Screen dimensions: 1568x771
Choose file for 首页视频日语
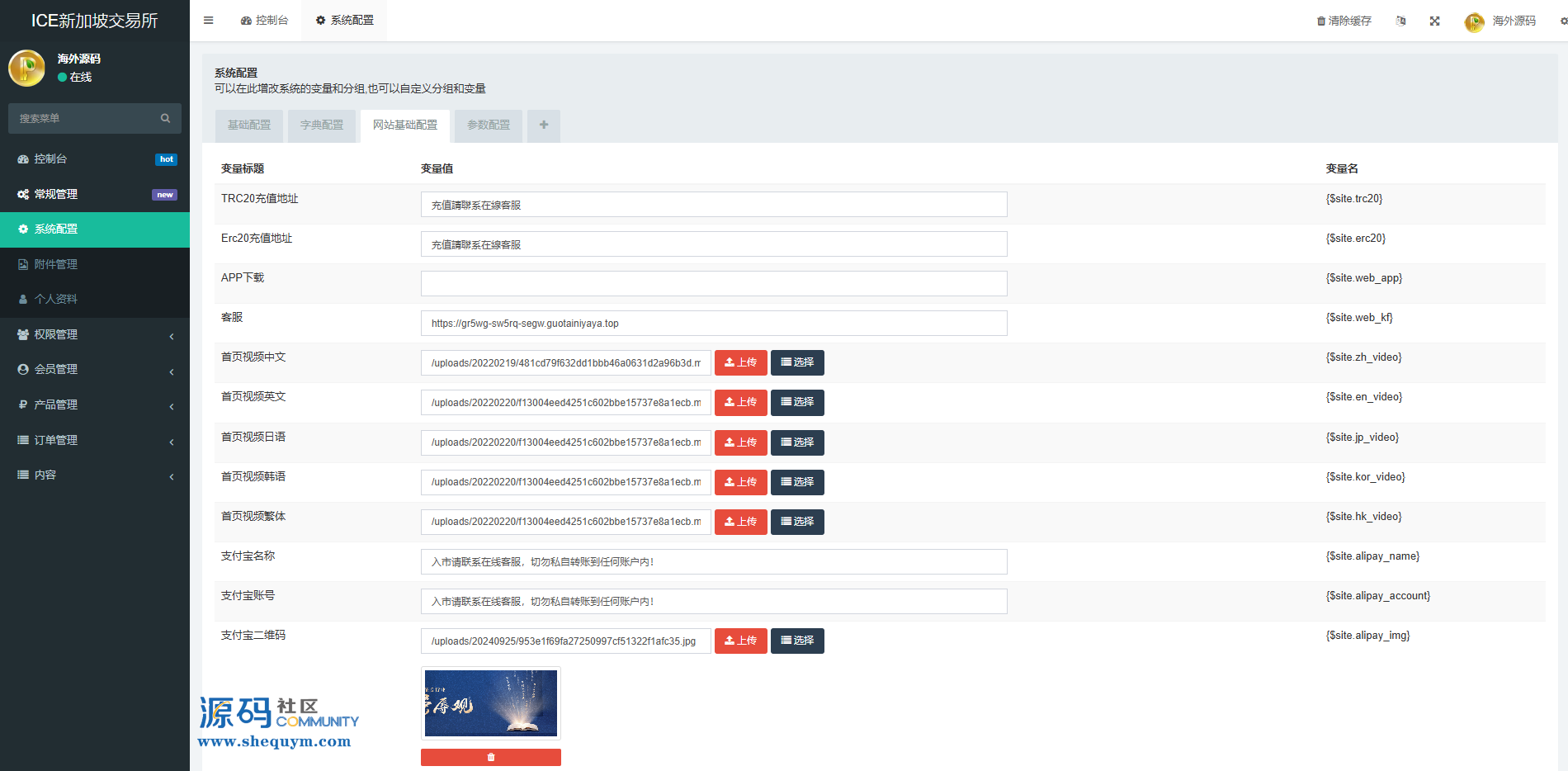(797, 442)
